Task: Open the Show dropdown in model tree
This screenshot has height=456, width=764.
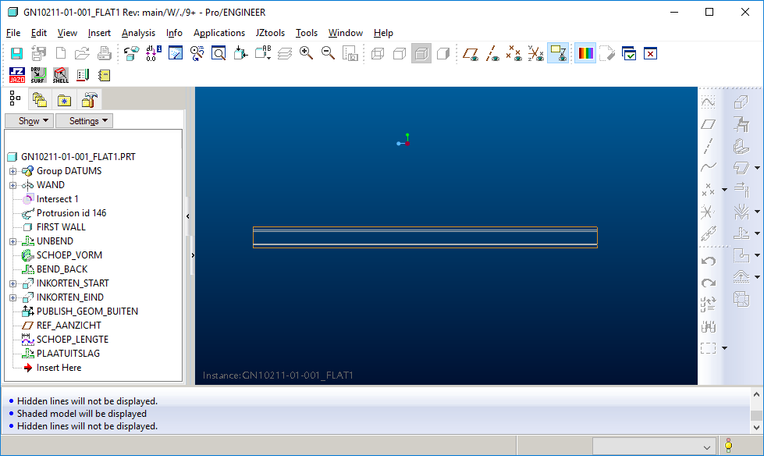Action: point(29,121)
